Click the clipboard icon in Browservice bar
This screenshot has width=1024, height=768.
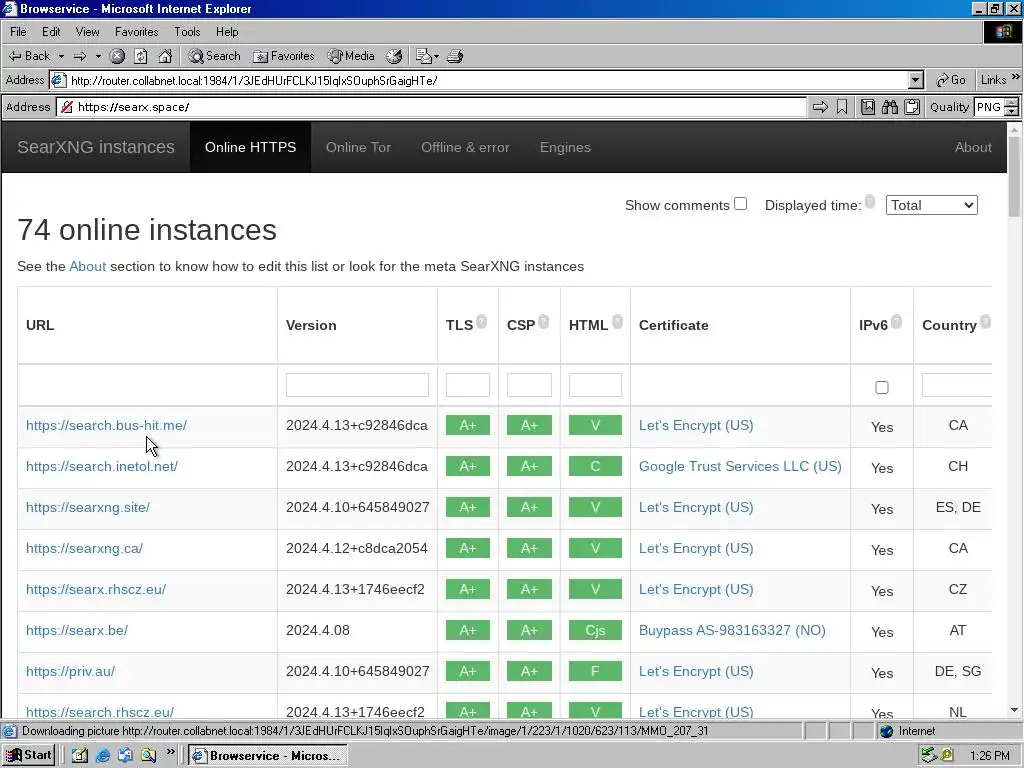912,107
